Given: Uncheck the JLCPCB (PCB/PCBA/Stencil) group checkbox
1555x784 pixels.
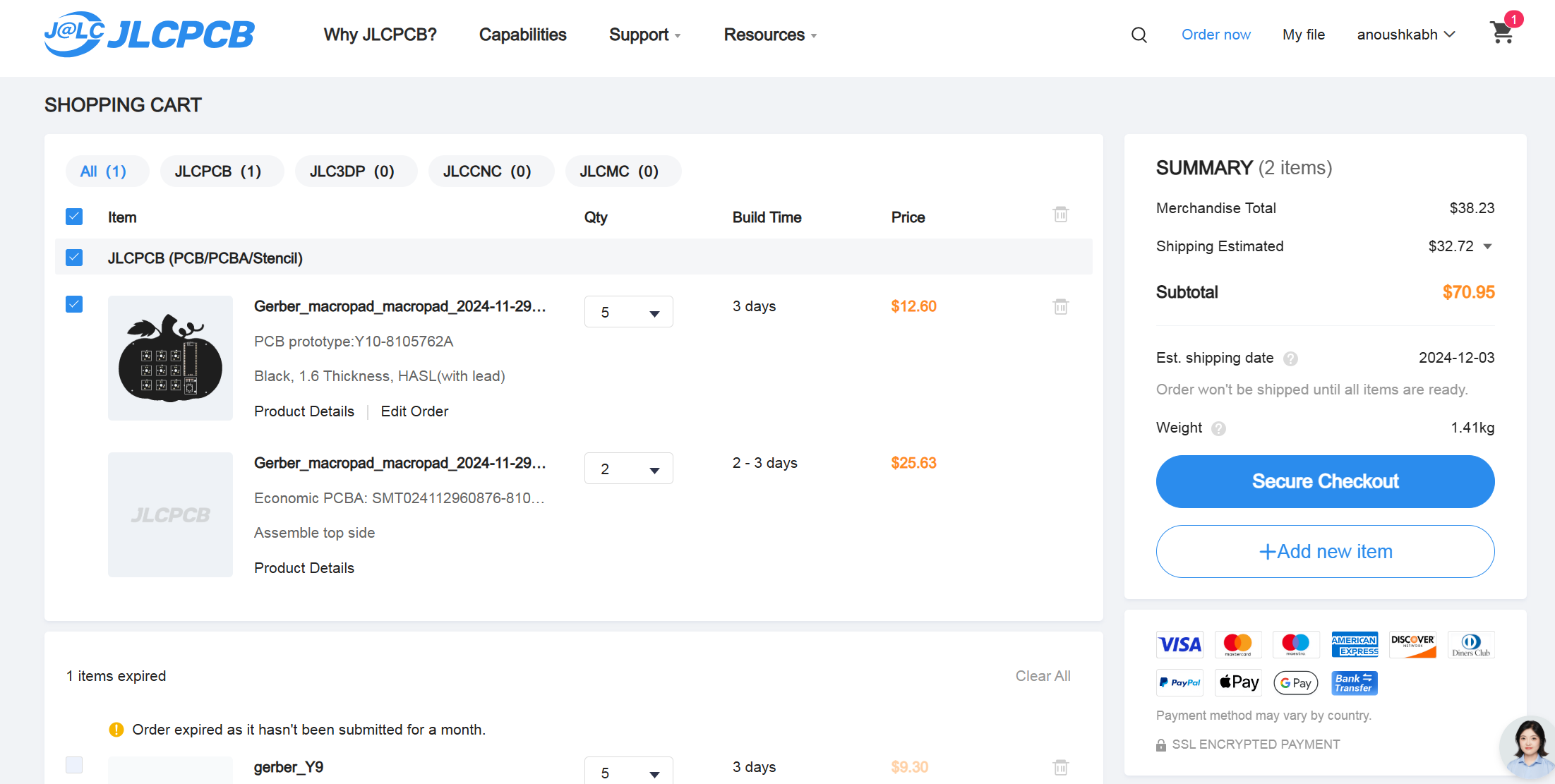Looking at the screenshot, I should pyautogui.click(x=74, y=258).
